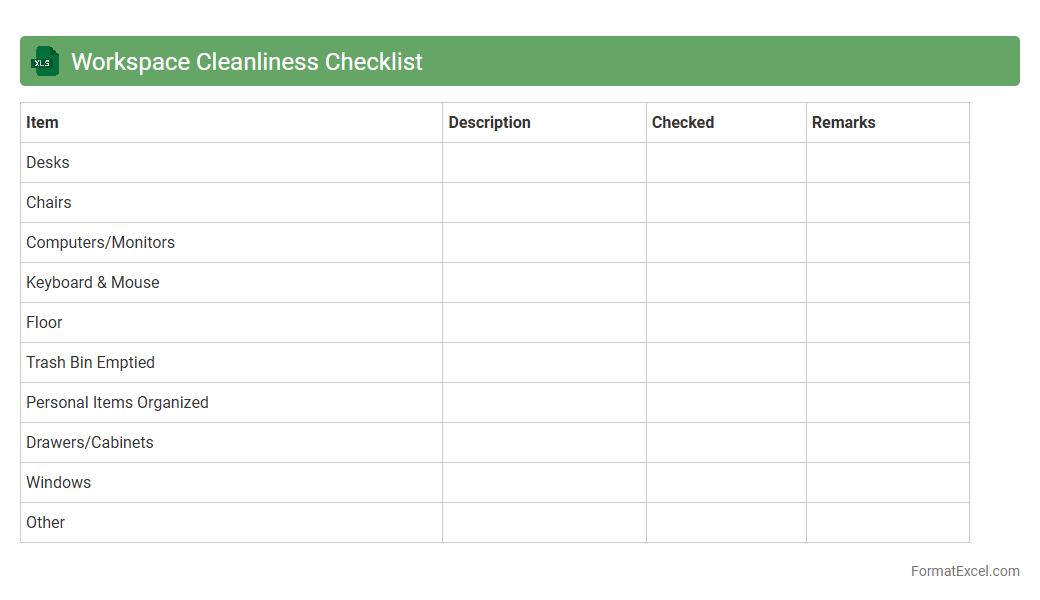Click the Floor row label
This screenshot has height=600, width=1040.
click(x=45, y=323)
